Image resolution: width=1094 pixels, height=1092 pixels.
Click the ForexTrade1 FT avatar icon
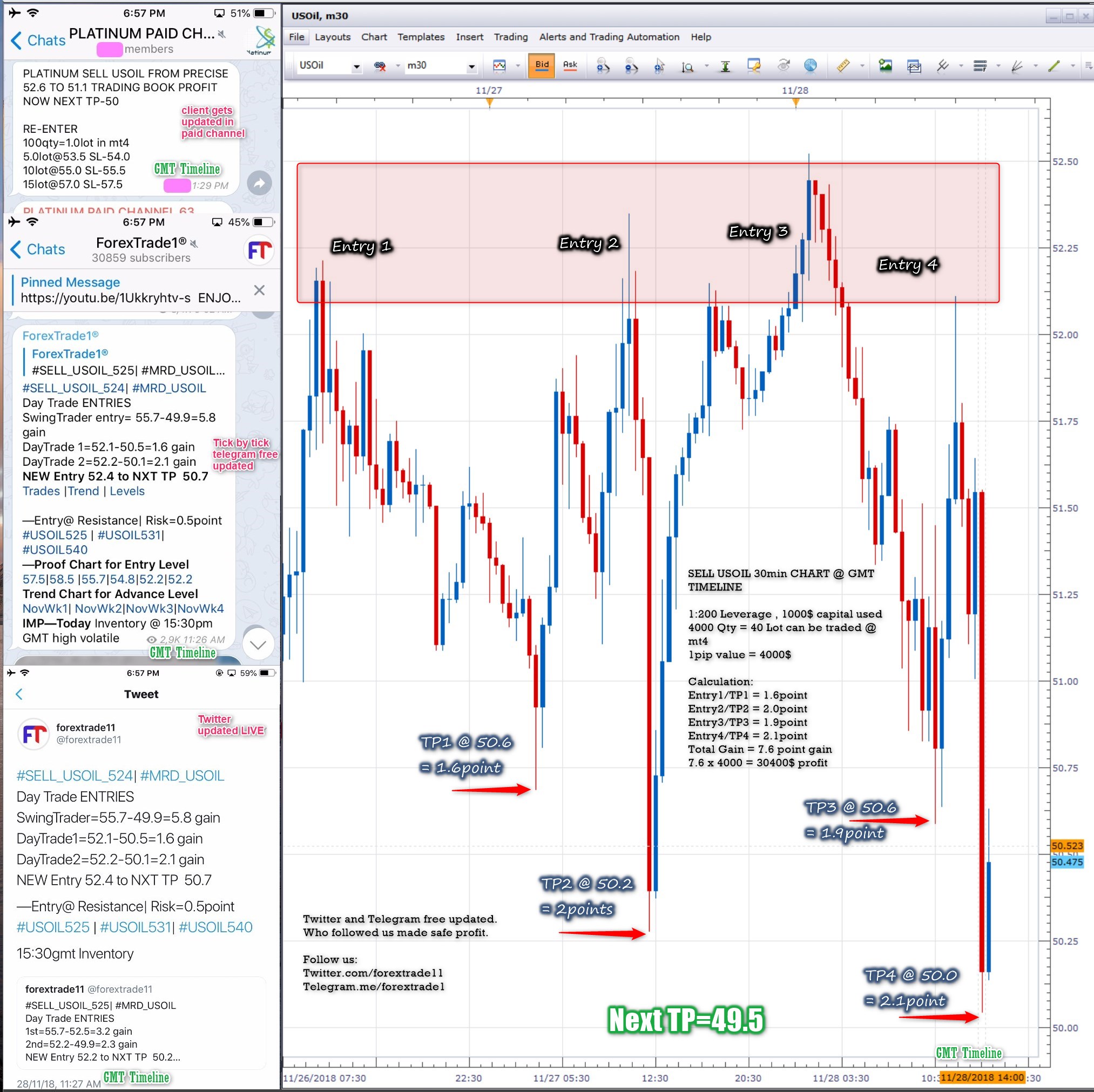(259, 250)
